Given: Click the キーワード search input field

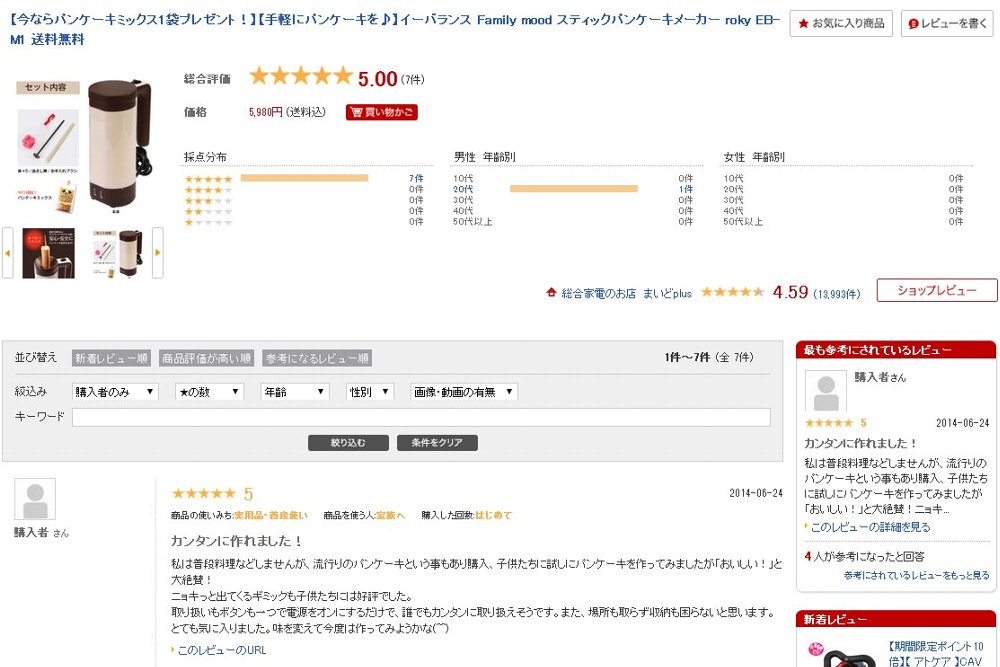Looking at the screenshot, I should (421, 417).
